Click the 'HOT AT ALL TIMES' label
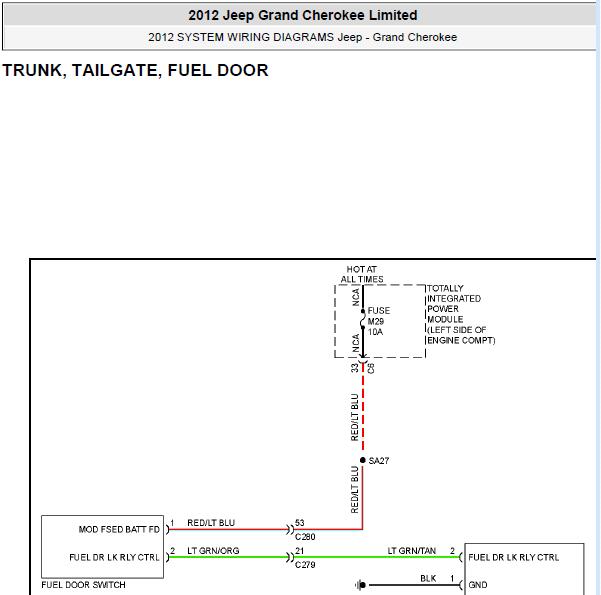The width and height of the screenshot is (601, 595). pyautogui.click(x=362, y=274)
